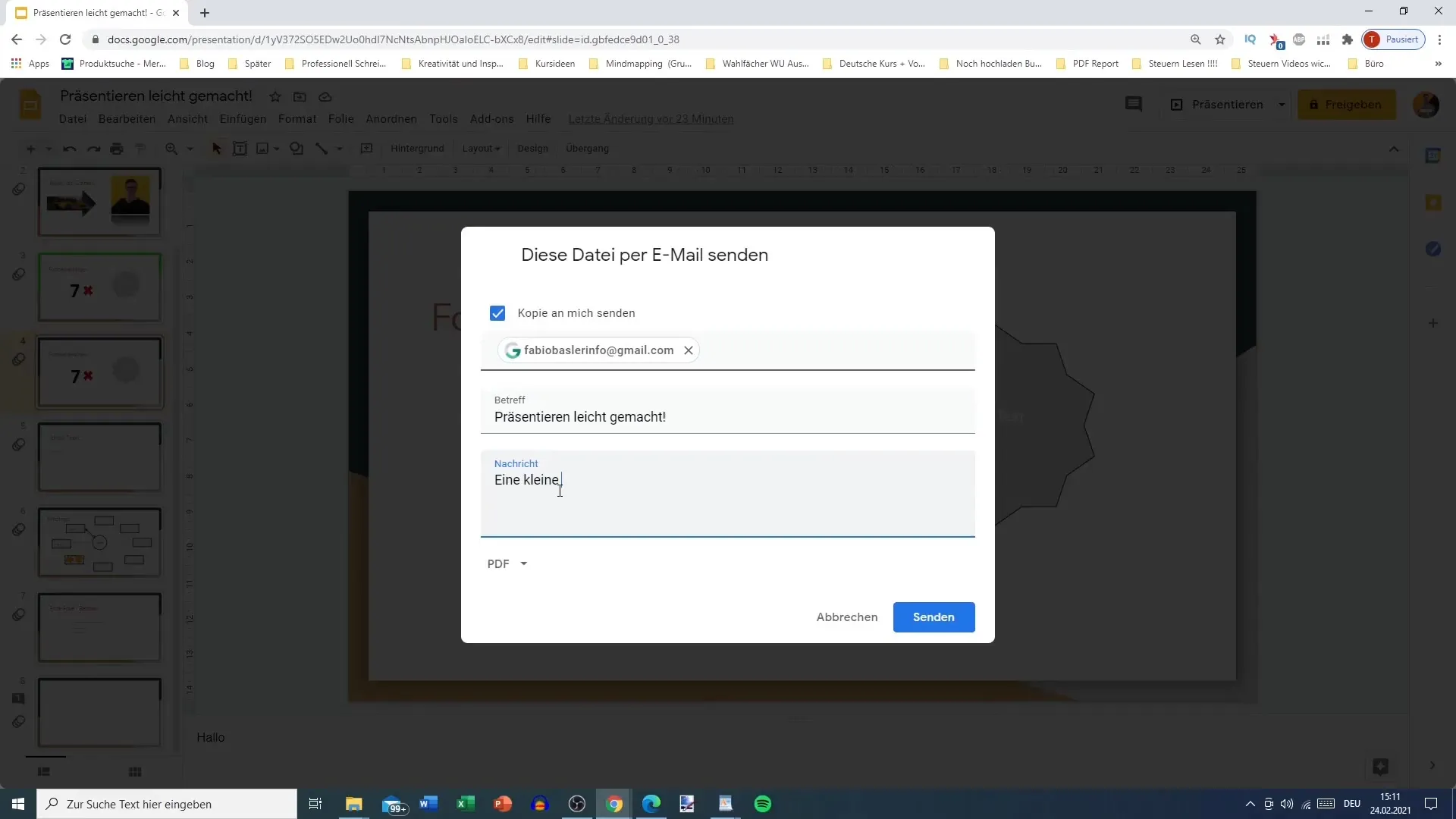Expand the line tool dropdown arrow
Screen dimensions: 1456x819
tap(340, 149)
